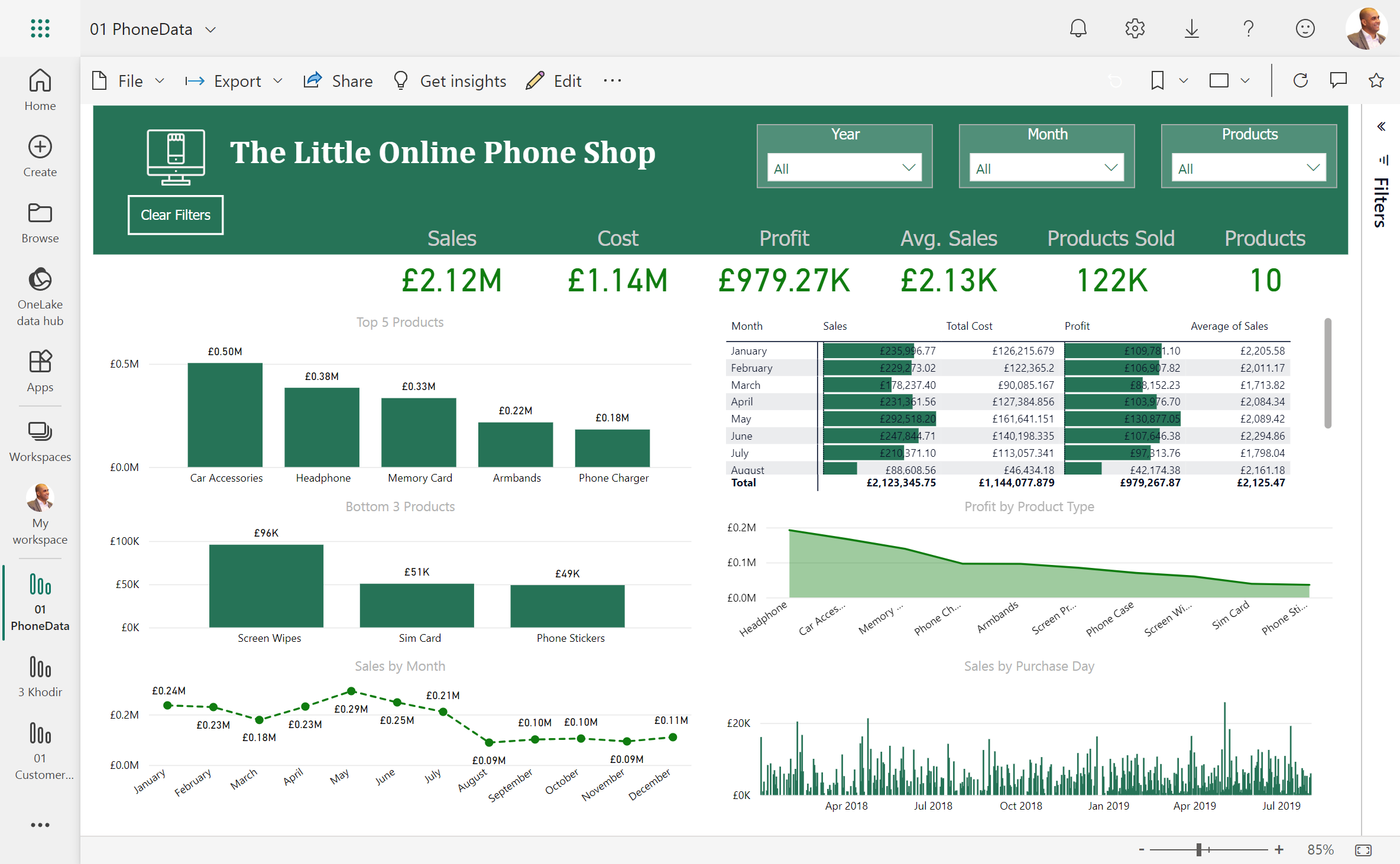Open settings gear
Screen dimensions: 1400x864
pos(1135,28)
